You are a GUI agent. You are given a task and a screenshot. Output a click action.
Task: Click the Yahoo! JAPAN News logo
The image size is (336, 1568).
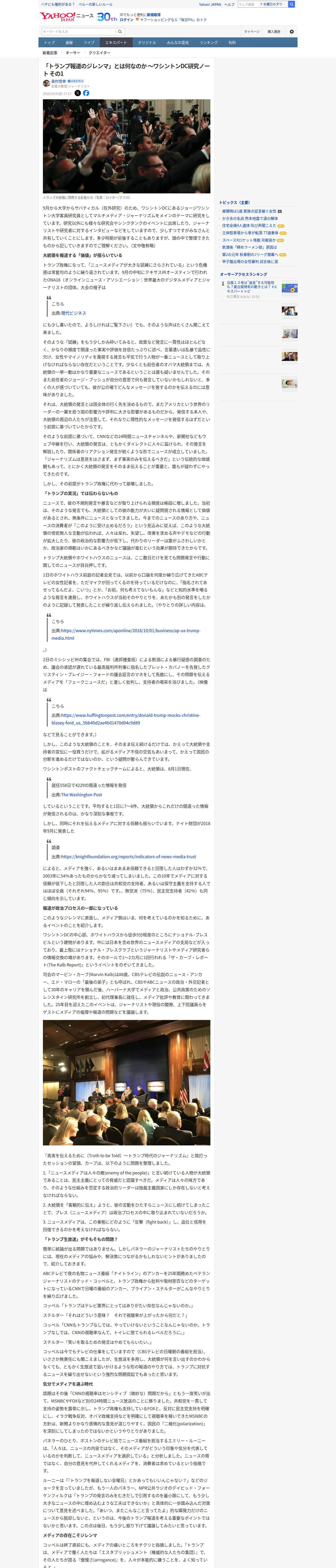click(66, 16)
